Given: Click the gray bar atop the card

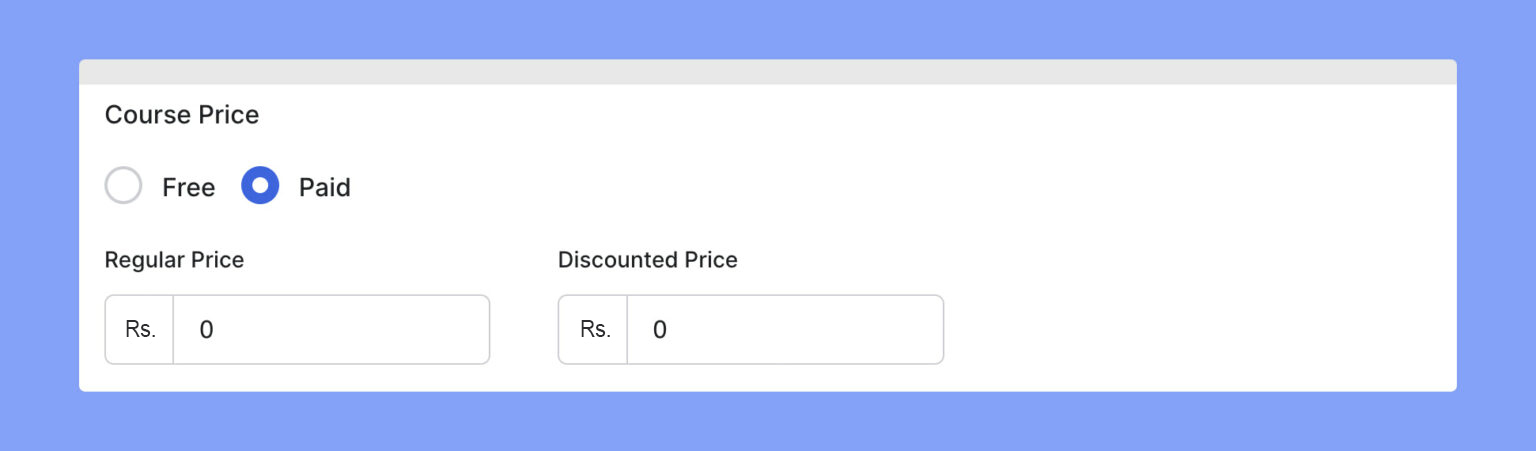Looking at the screenshot, I should [x=768, y=72].
